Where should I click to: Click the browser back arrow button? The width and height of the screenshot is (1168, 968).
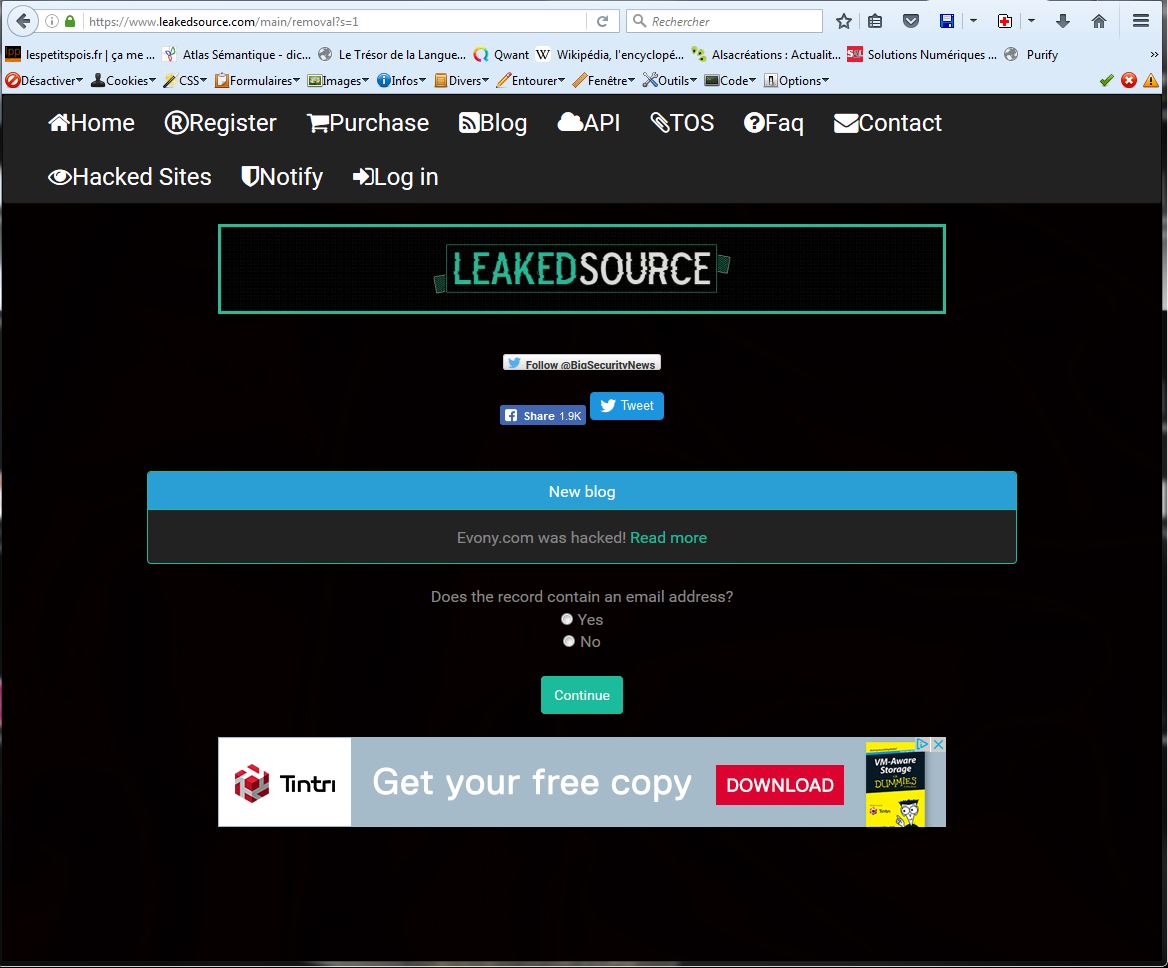[x=22, y=21]
